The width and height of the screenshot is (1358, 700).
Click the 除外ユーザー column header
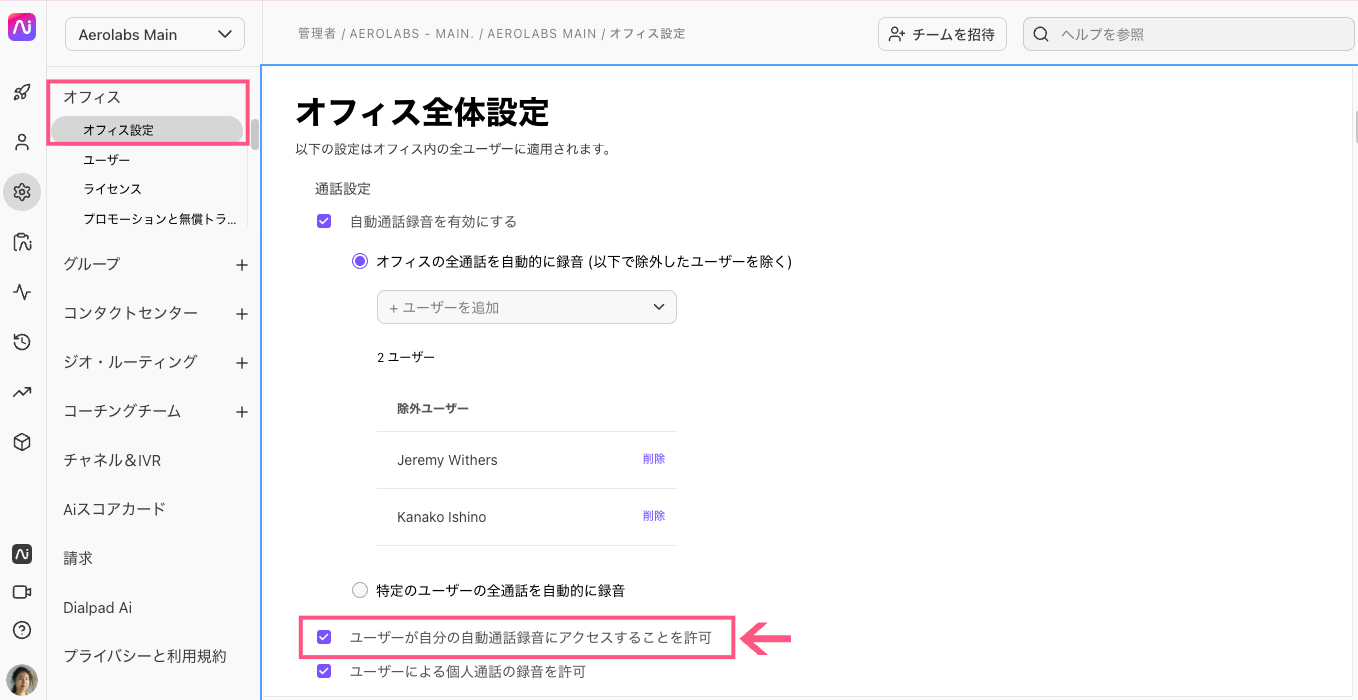click(x=433, y=408)
